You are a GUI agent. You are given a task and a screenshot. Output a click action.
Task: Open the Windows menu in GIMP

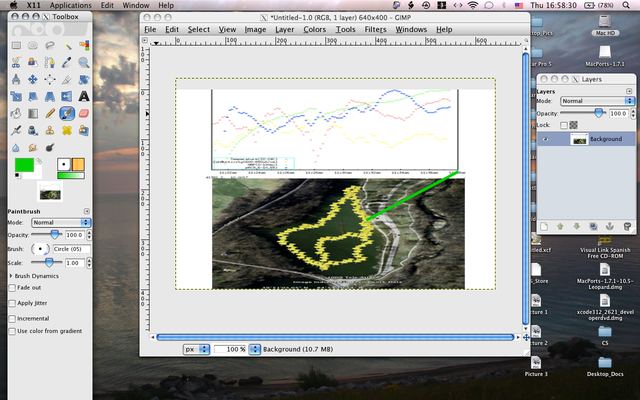coord(411,29)
